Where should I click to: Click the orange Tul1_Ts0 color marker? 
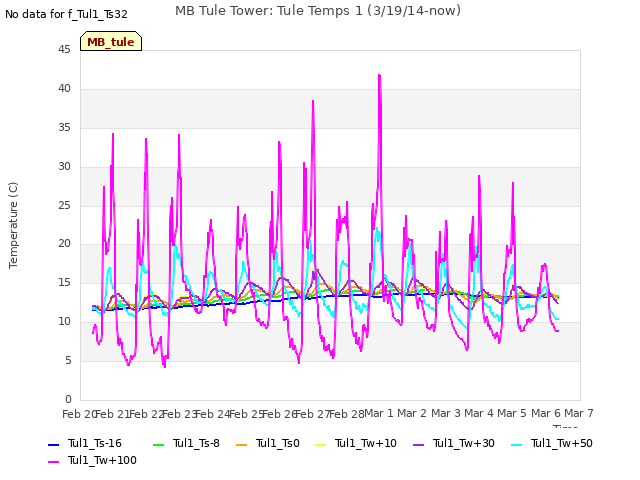click(242, 444)
